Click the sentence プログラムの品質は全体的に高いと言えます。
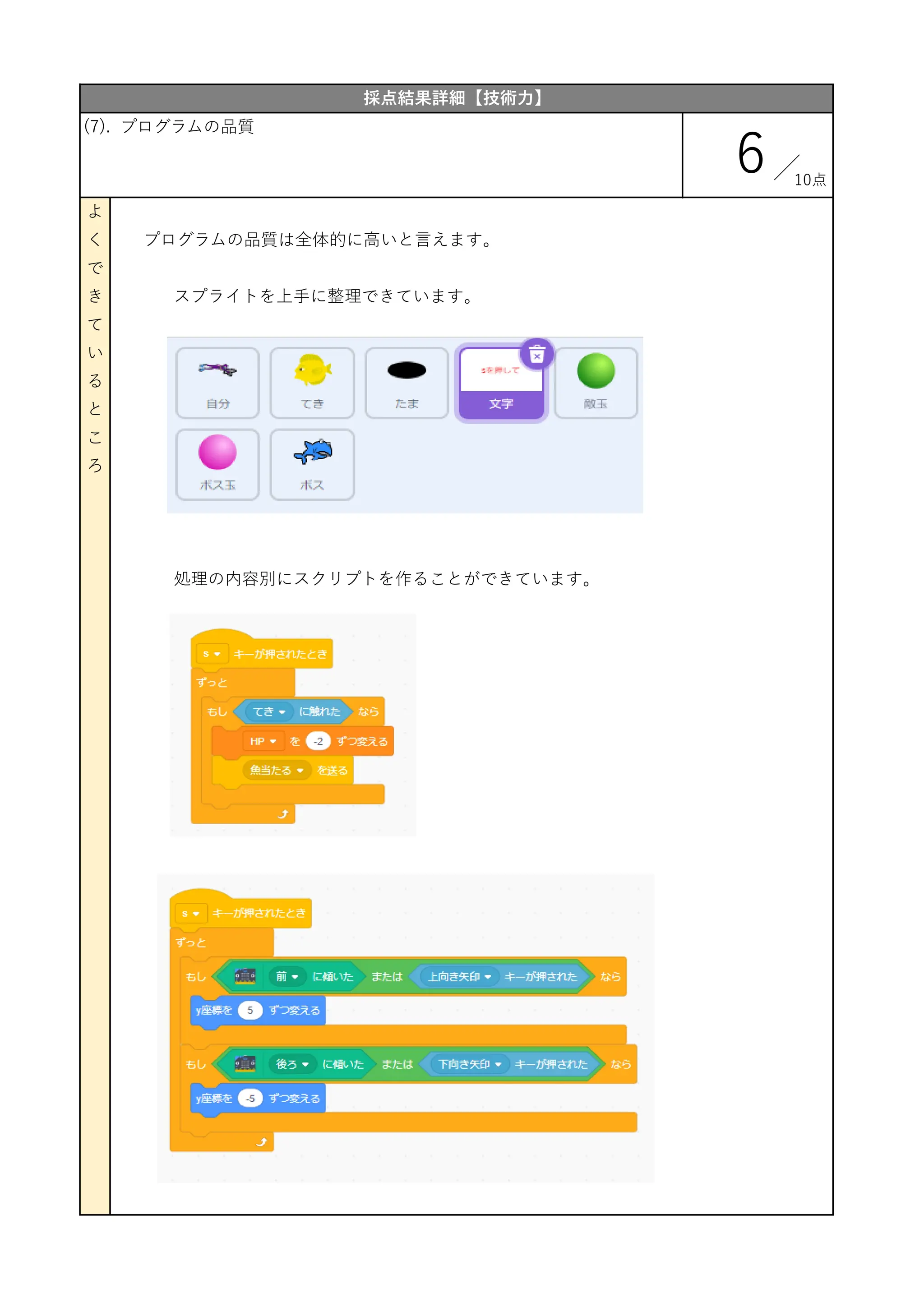924x1307 pixels. point(319,239)
